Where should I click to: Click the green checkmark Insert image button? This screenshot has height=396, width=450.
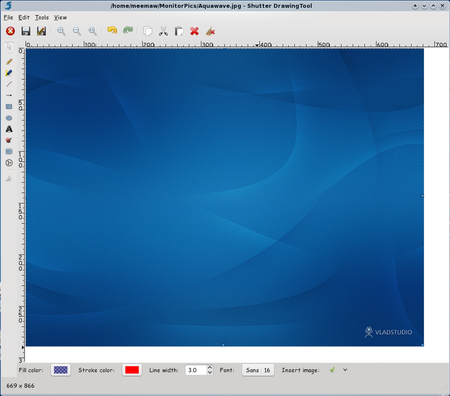[332, 370]
